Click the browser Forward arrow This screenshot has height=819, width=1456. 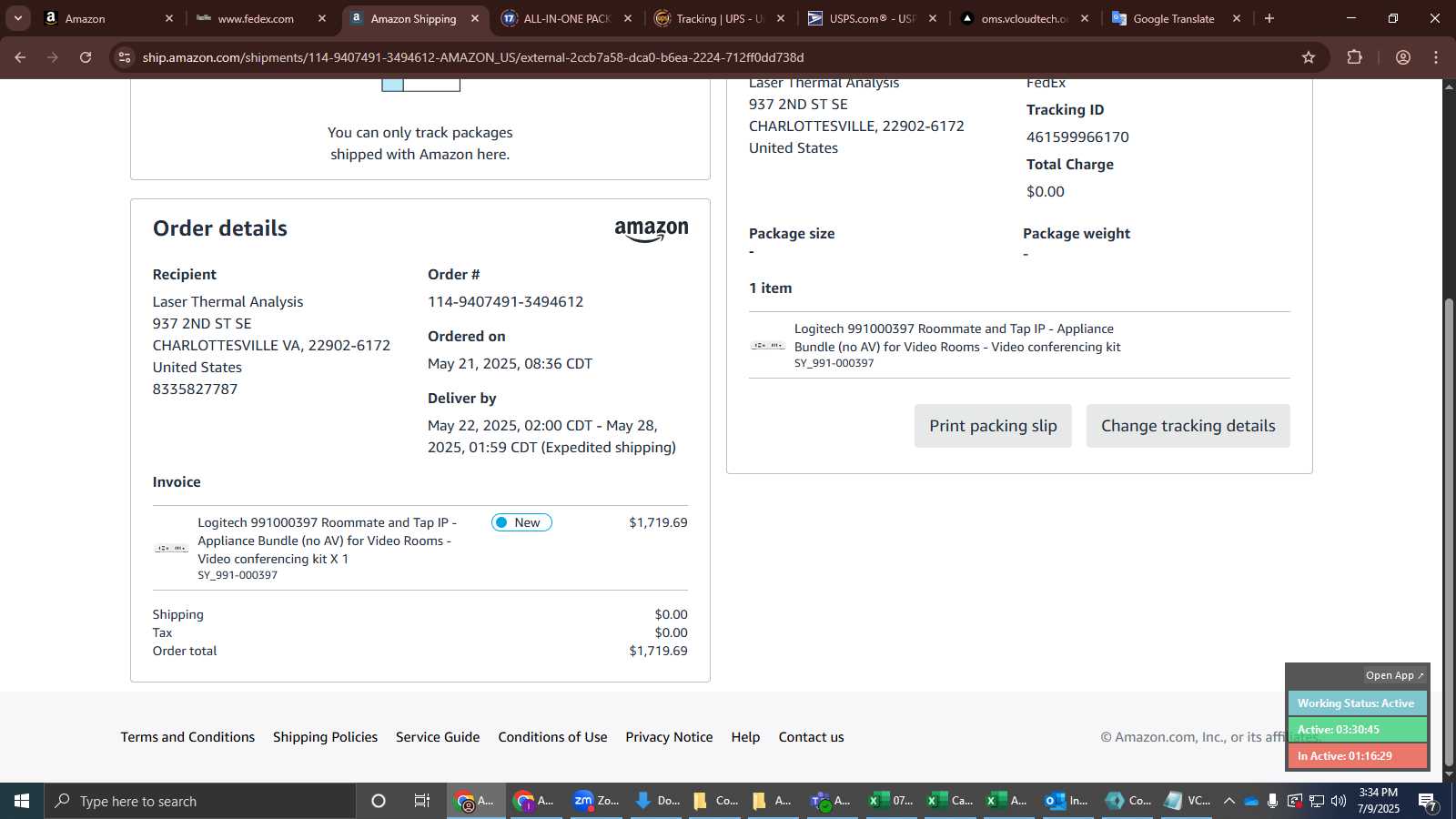[53, 57]
